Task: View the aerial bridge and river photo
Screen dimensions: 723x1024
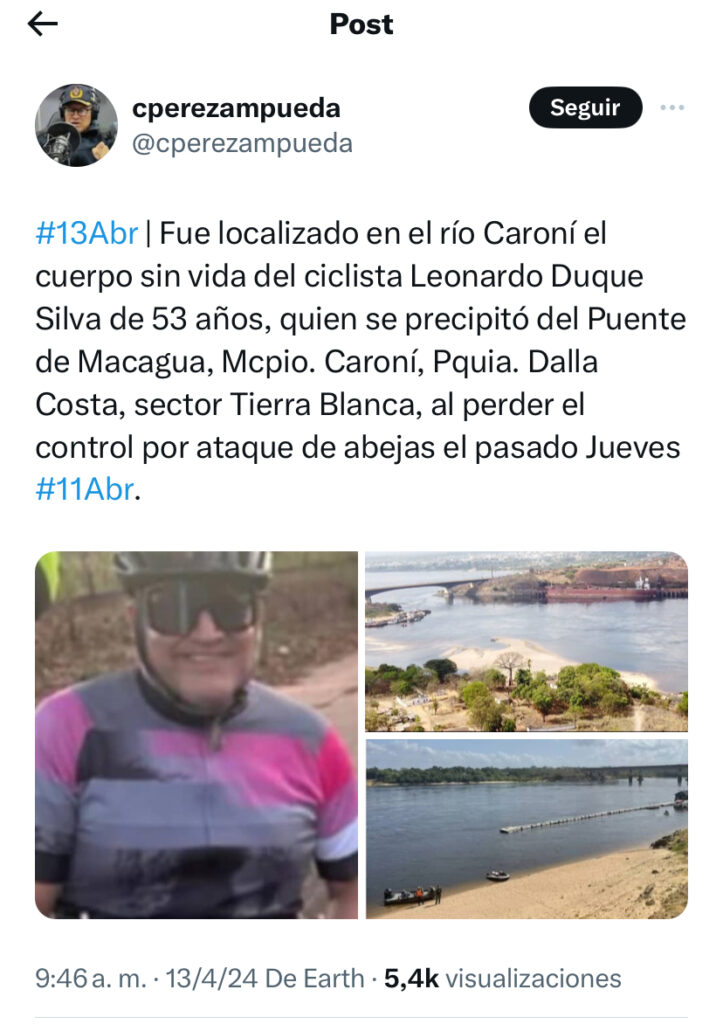Action: coord(526,641)
